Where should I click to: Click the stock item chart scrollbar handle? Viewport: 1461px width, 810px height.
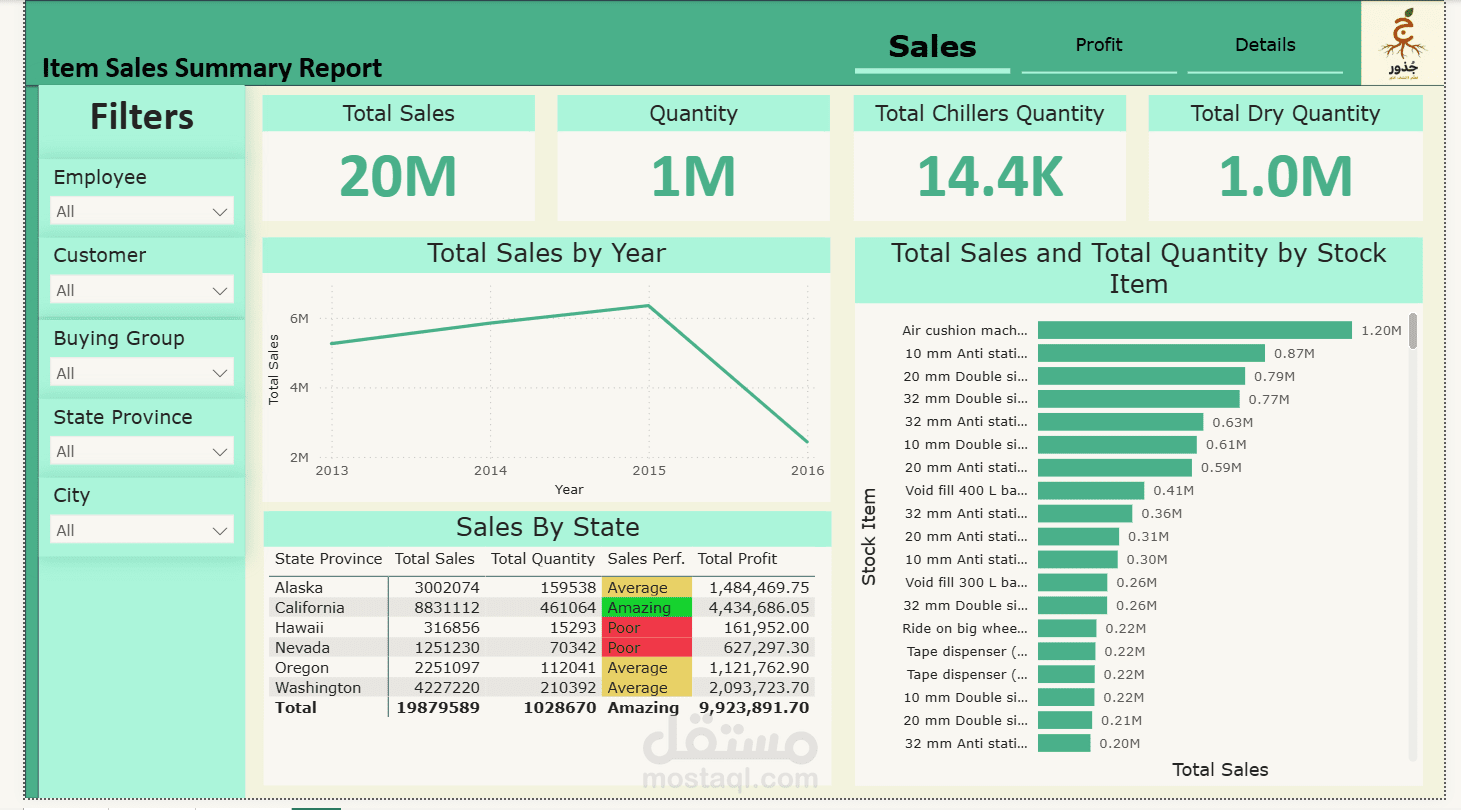(x=1413, y=331)
